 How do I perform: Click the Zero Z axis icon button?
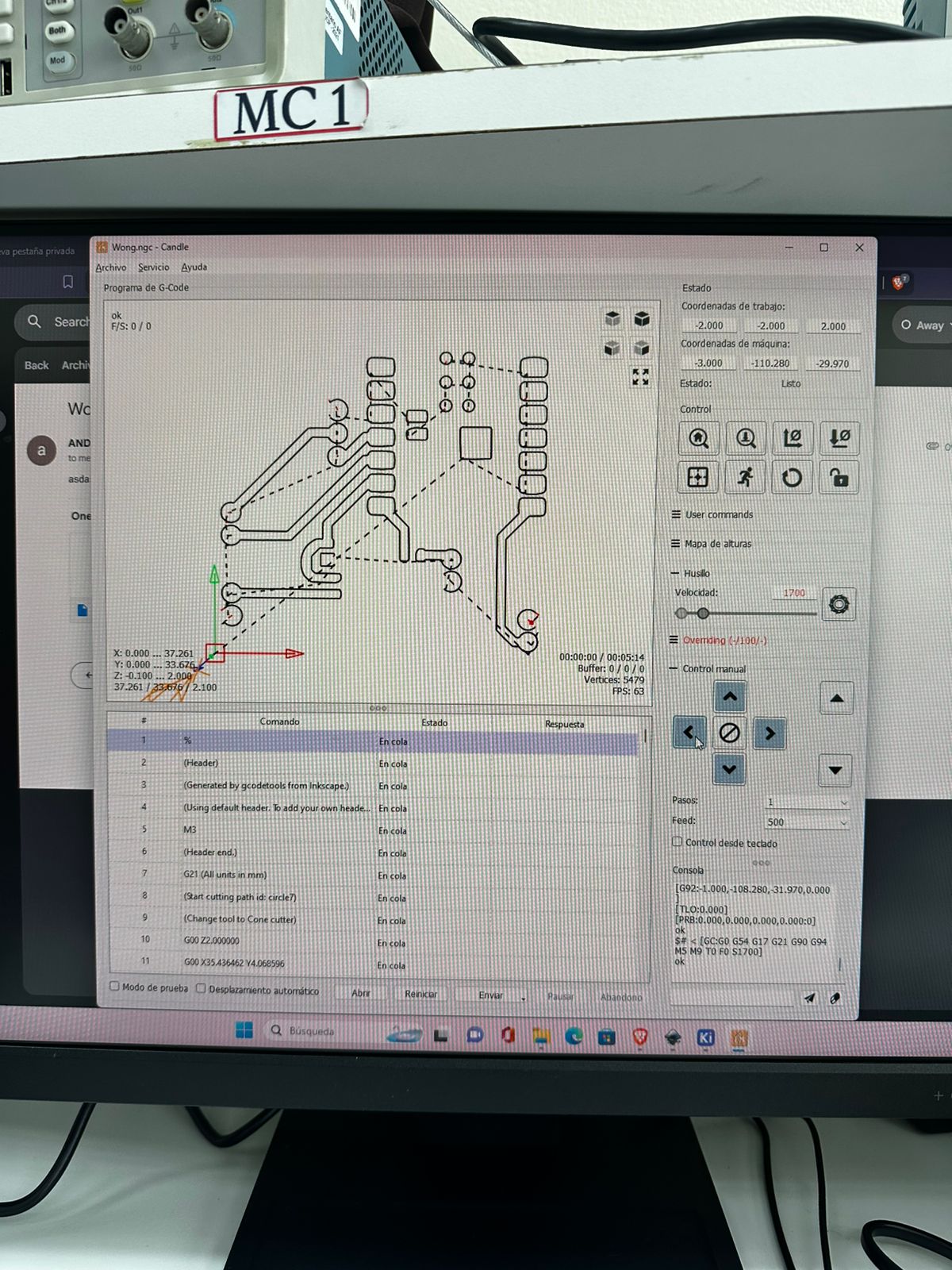click(839, 438)
